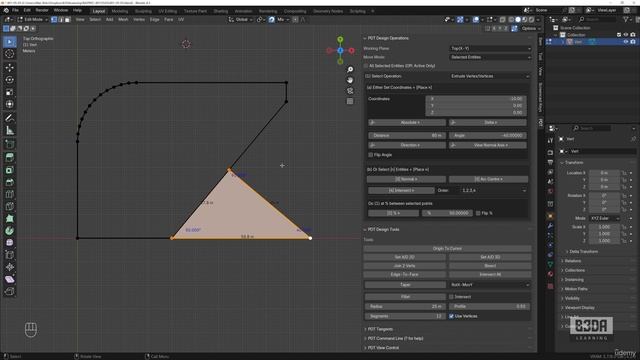
Task: Enable edge select mode icon
Action: click(61, 19)
